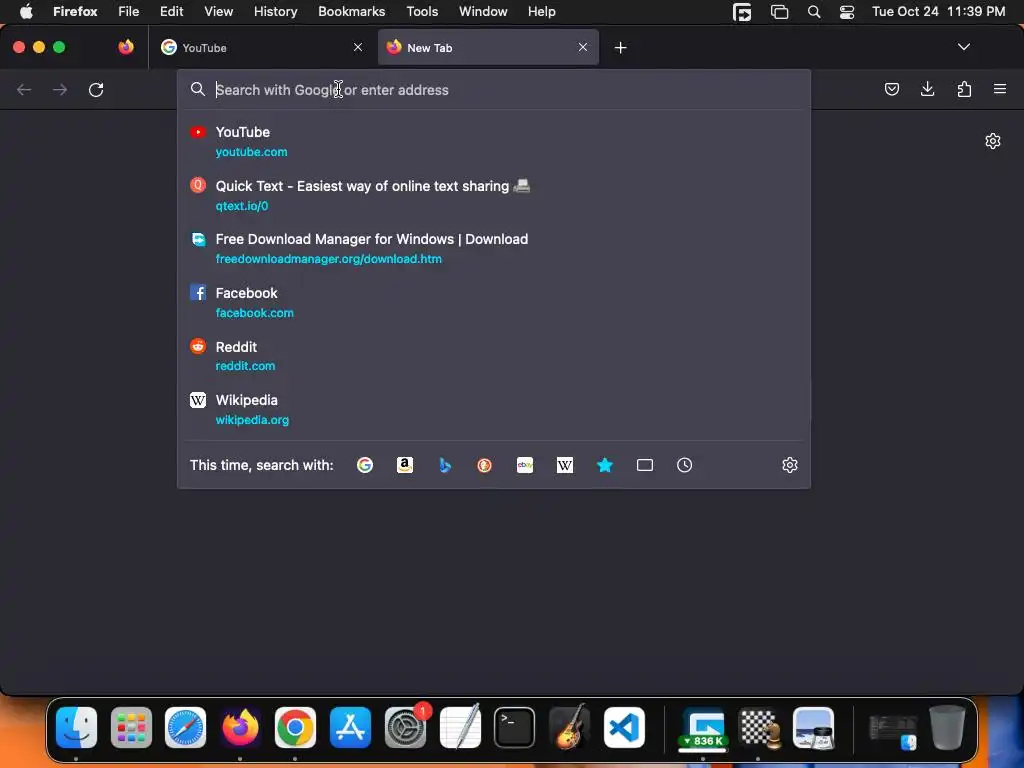Search this time with Wikipedia icon
The width and height of the screenshot is (1024, 768).
tap(565, 465)
